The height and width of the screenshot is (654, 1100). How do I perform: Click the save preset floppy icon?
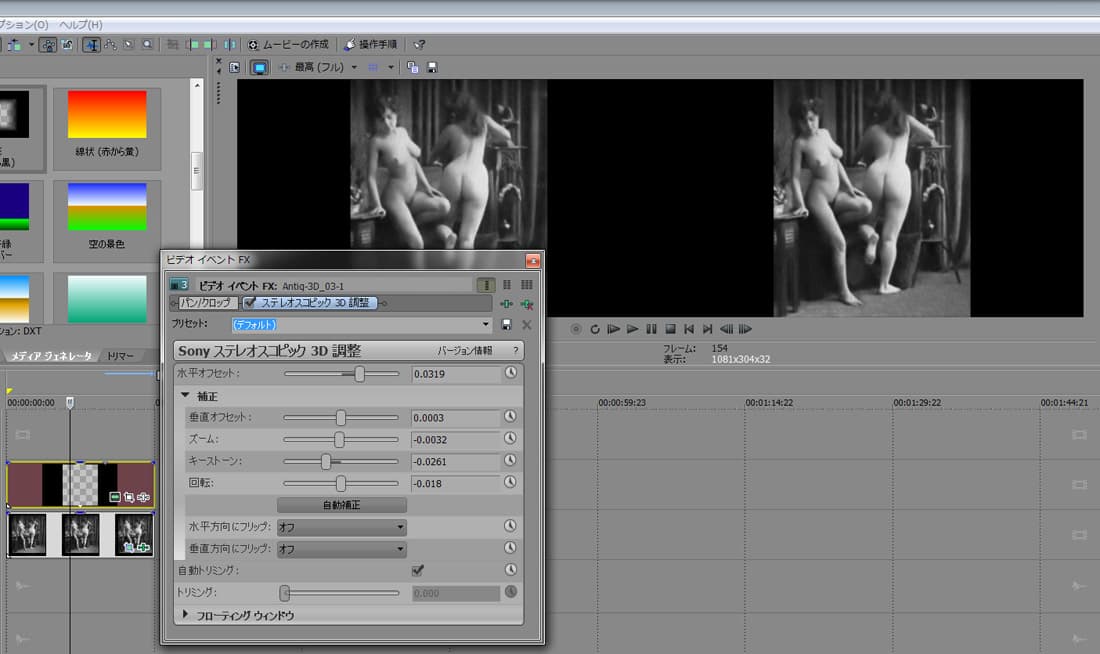tap(507, 325)
